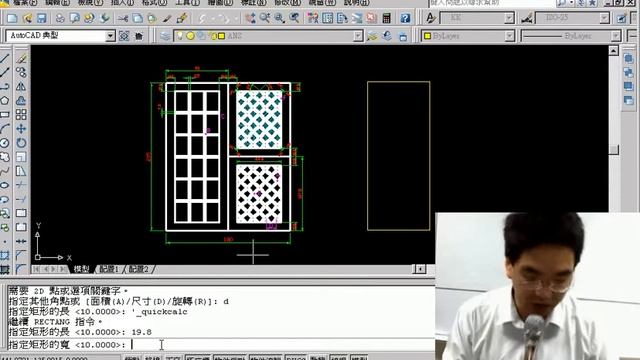The height and width of the screenshot is (360, 640).
Task: Click the yellow ByLayer color swatch
Action: click(x=427, y=36)
